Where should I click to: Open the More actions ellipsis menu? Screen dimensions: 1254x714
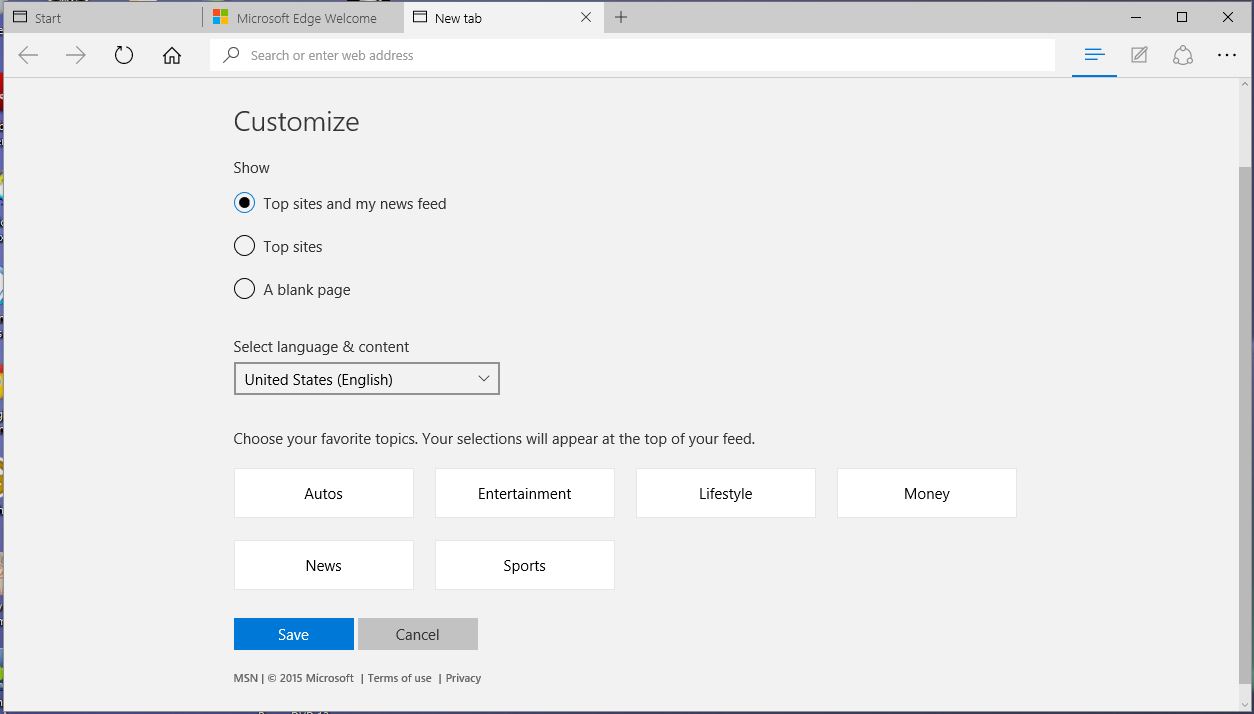click(x=1227, y=56)
